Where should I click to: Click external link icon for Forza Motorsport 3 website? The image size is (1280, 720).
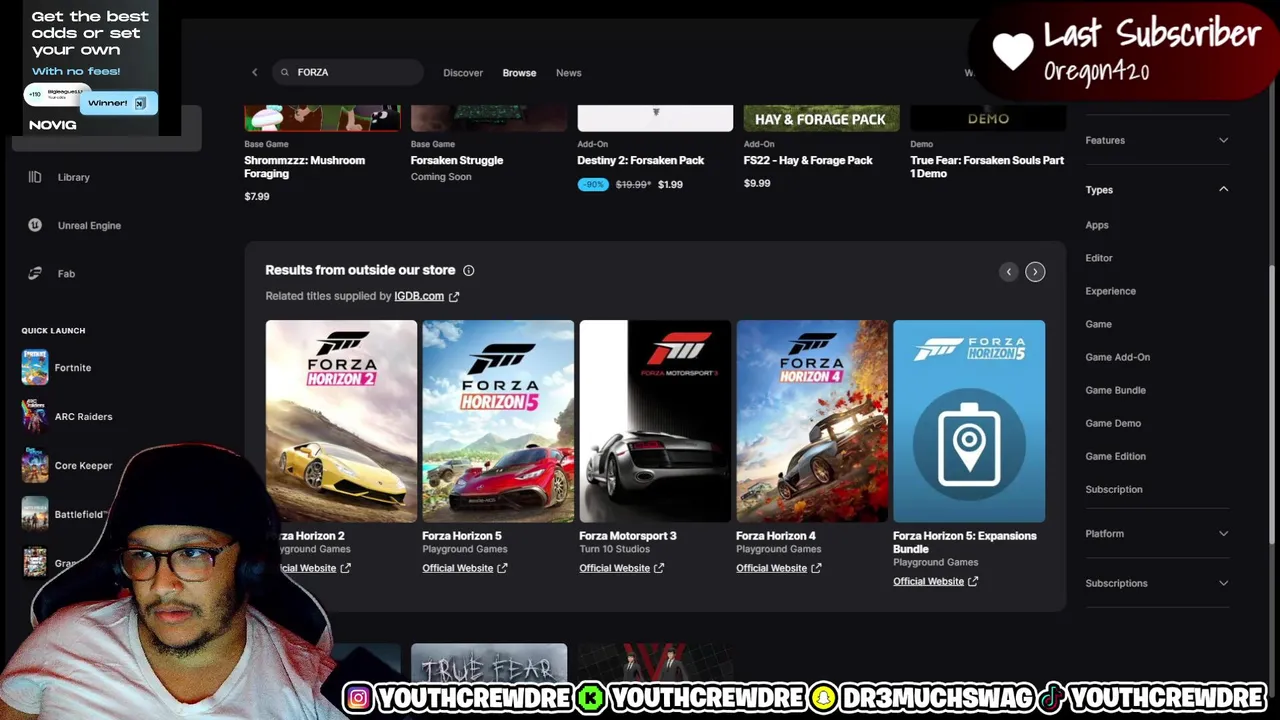[659, 568]
